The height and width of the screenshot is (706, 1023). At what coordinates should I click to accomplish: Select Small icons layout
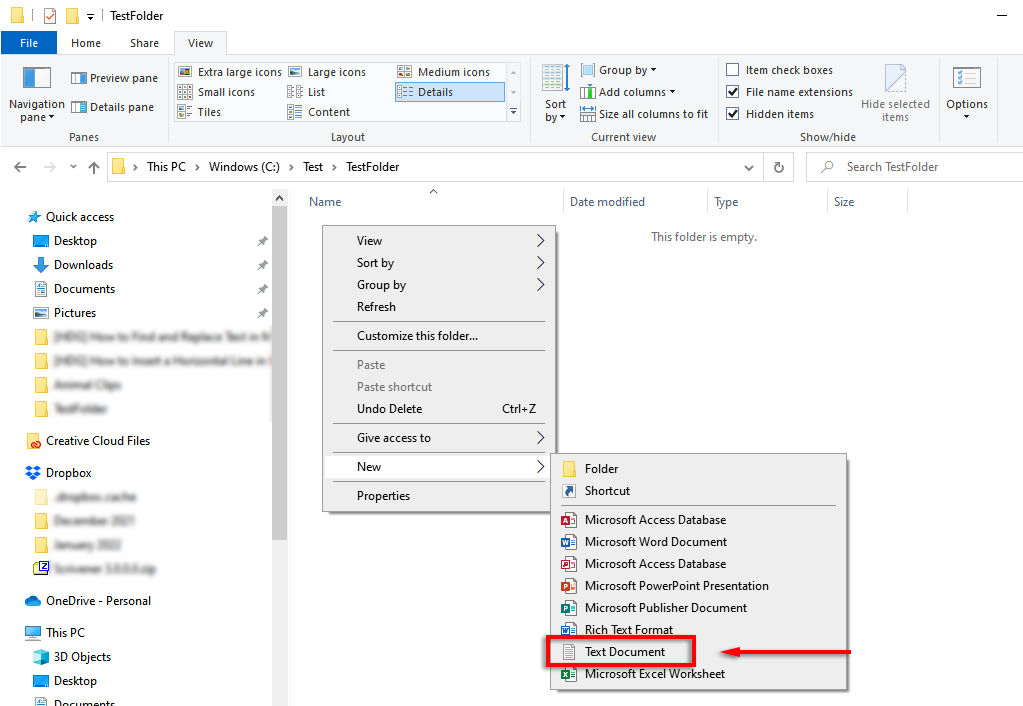217,92
